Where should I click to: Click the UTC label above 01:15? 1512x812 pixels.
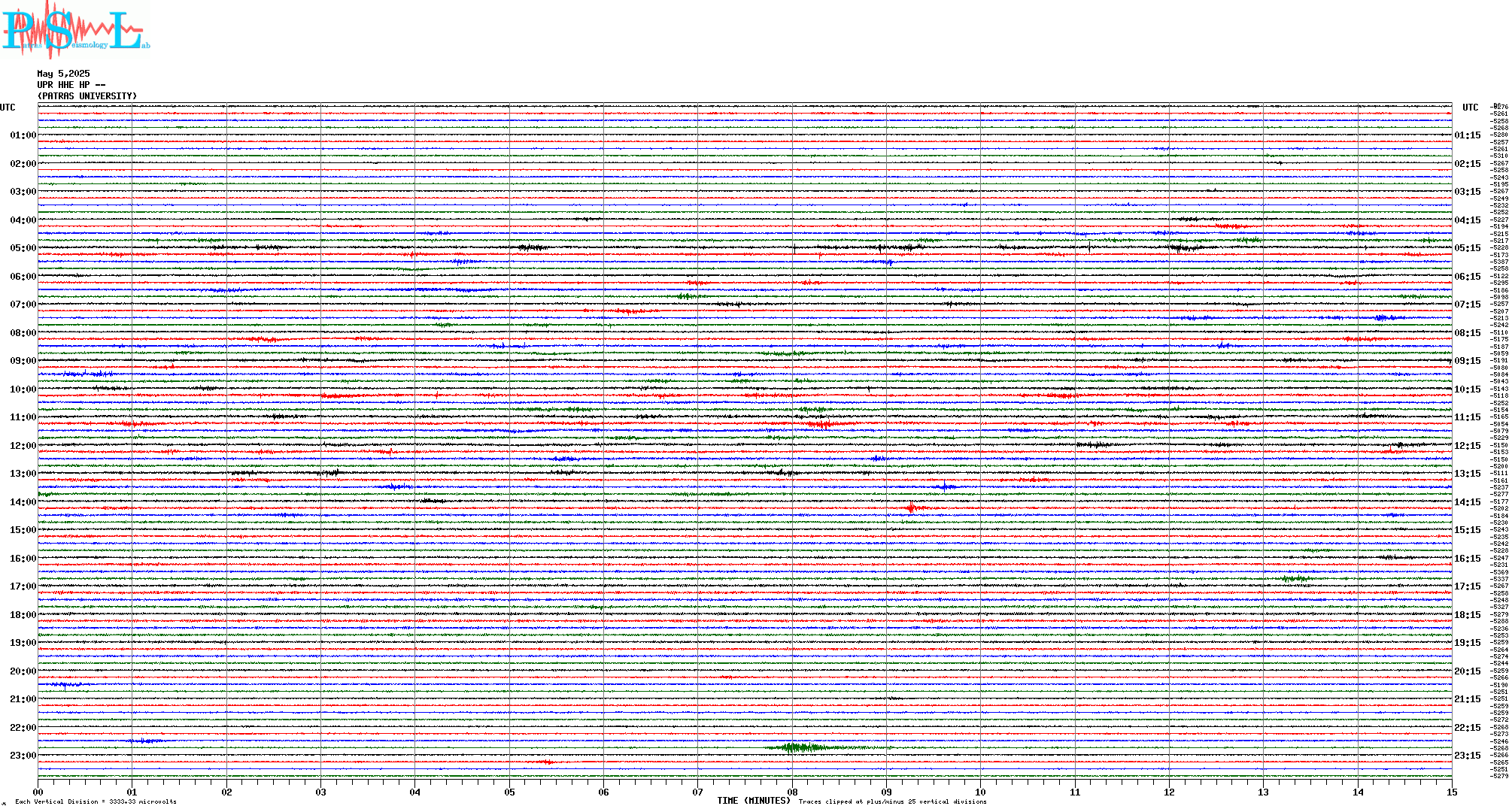click(1471, 108)
